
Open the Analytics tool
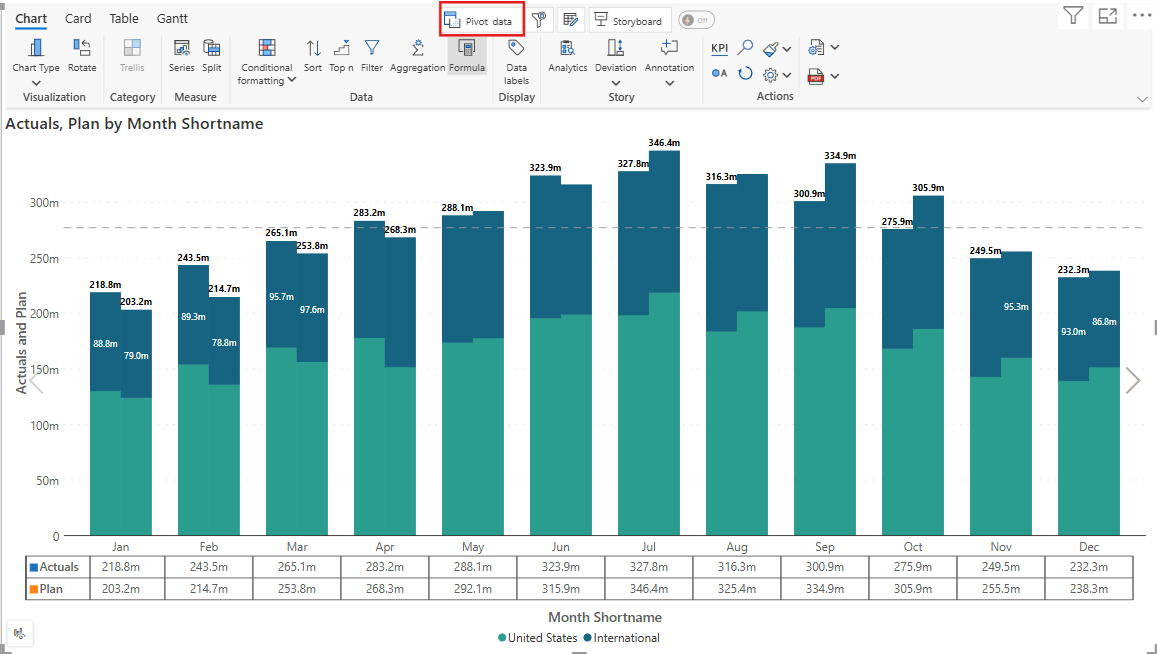point(567,49)
